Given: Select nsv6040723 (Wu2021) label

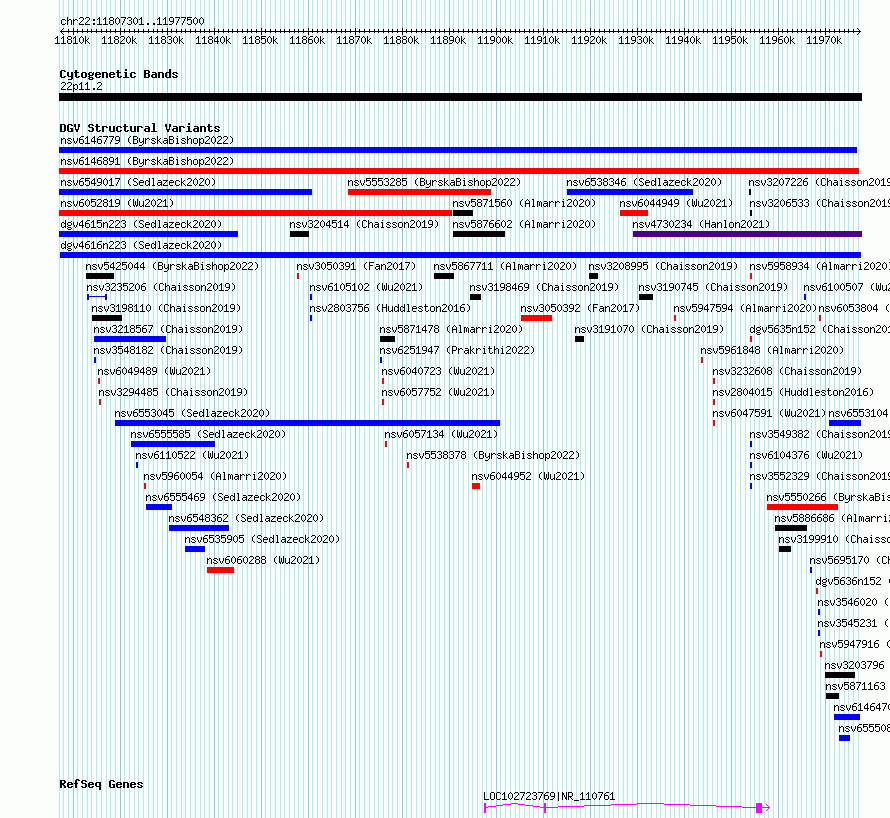Looking at the screenshot, I should [x=438, y=371].
